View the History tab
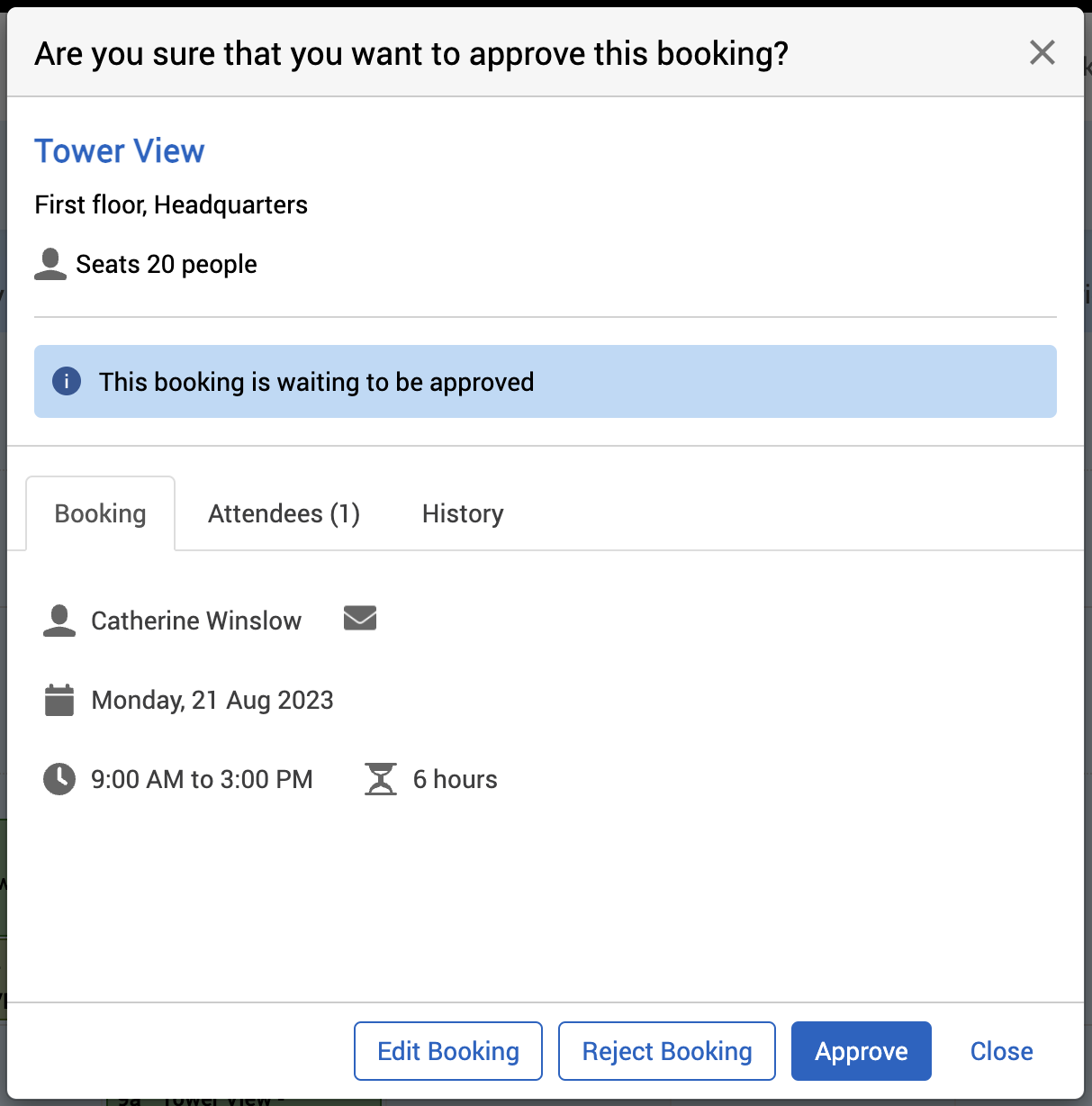 tap(463, 513)
